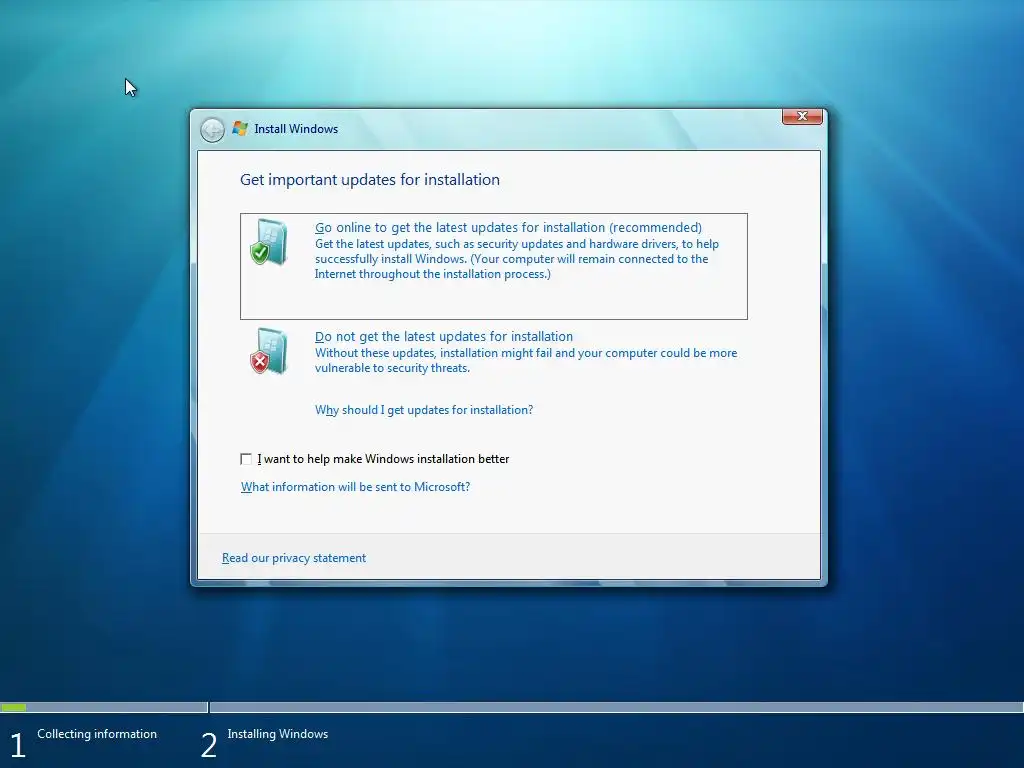
Task: Click the green progress bar segment
Action: 14,707
